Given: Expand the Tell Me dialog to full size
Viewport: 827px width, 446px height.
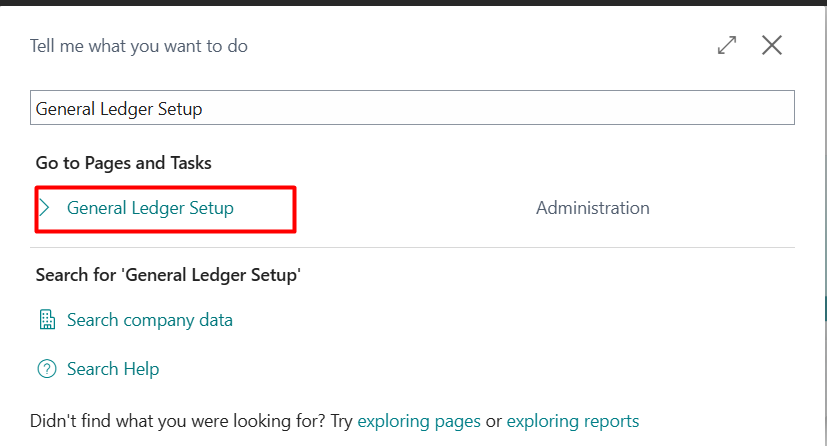Looking at the screenshot, I should point(727,45).
